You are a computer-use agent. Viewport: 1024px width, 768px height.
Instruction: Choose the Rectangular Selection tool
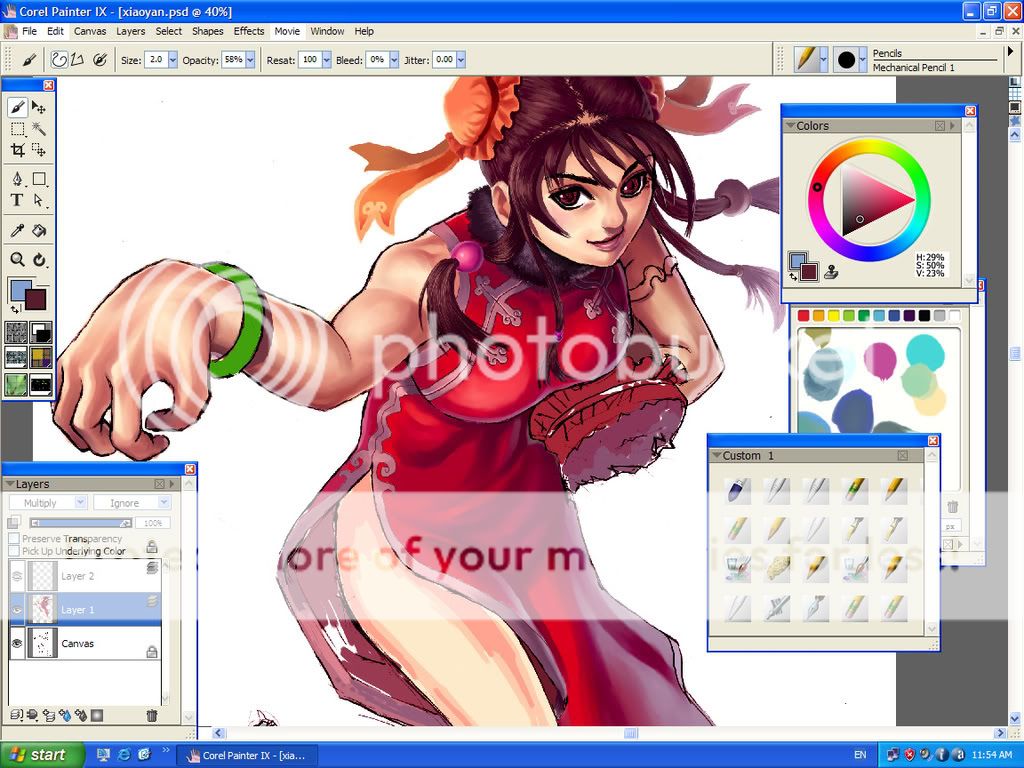pos(18,129)
